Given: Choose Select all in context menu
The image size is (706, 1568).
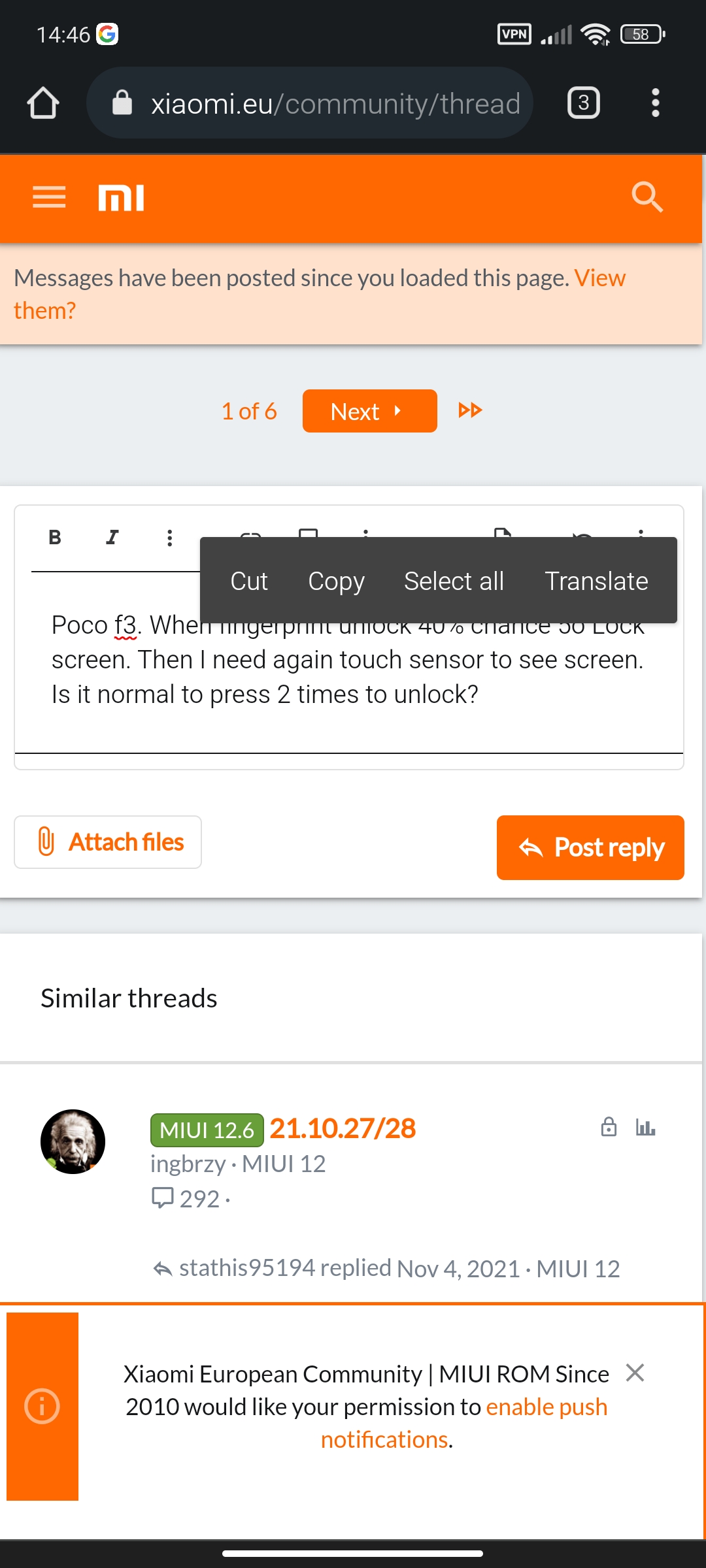Looking at the screenshot, I should click(454, 581).
